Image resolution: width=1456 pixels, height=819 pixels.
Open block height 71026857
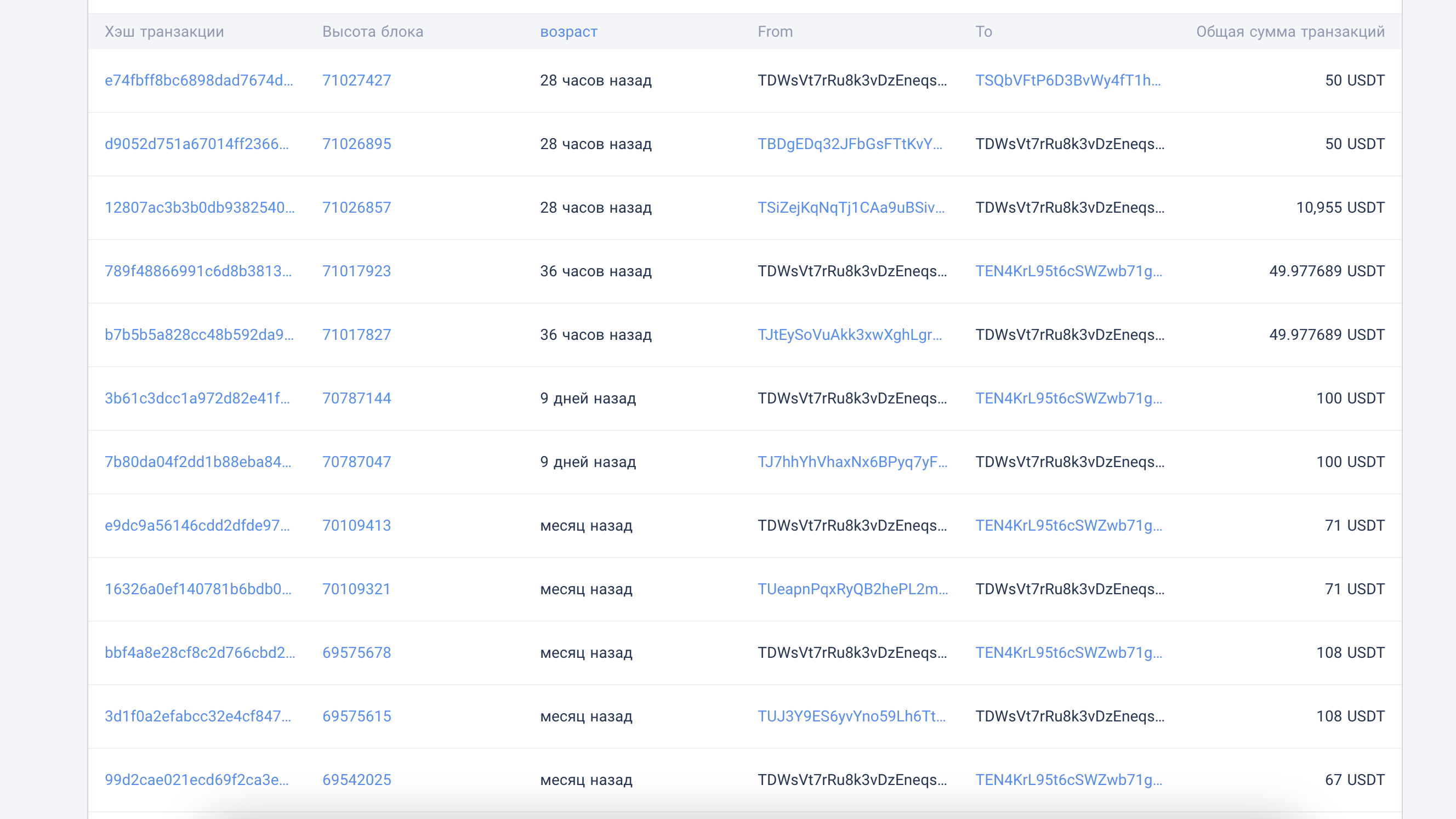pos(357,207)
